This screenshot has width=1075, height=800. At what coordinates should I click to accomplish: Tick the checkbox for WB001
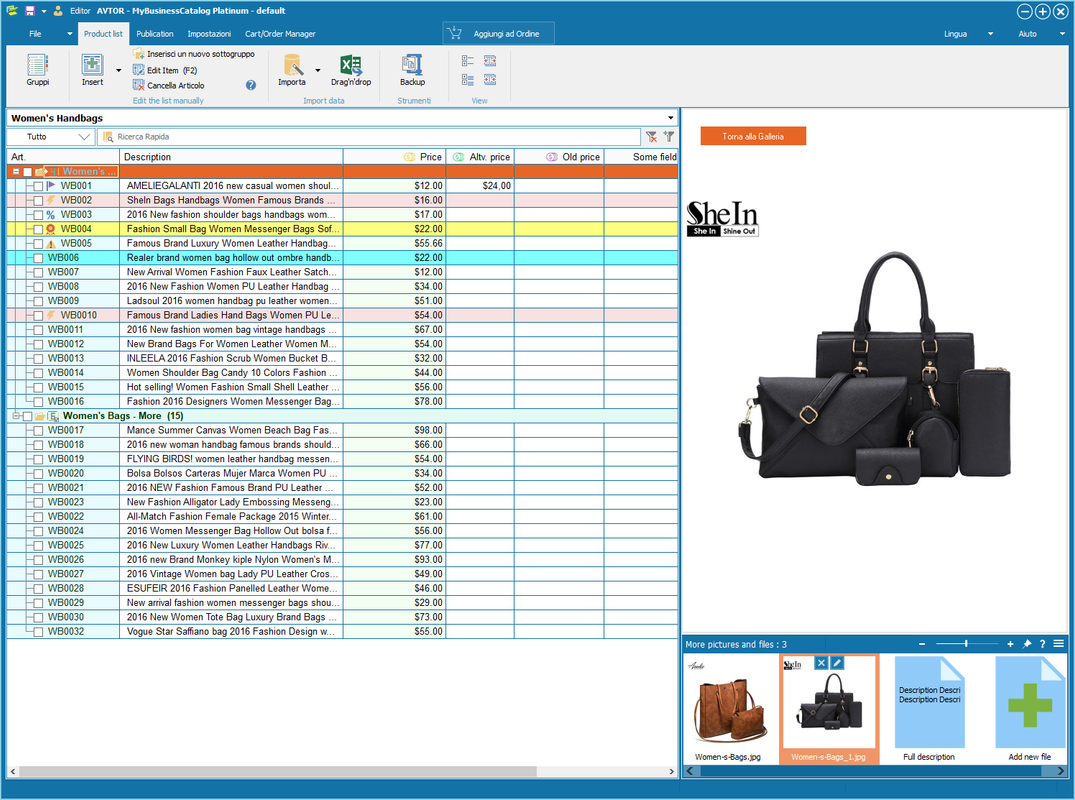(x=38, y=186)
